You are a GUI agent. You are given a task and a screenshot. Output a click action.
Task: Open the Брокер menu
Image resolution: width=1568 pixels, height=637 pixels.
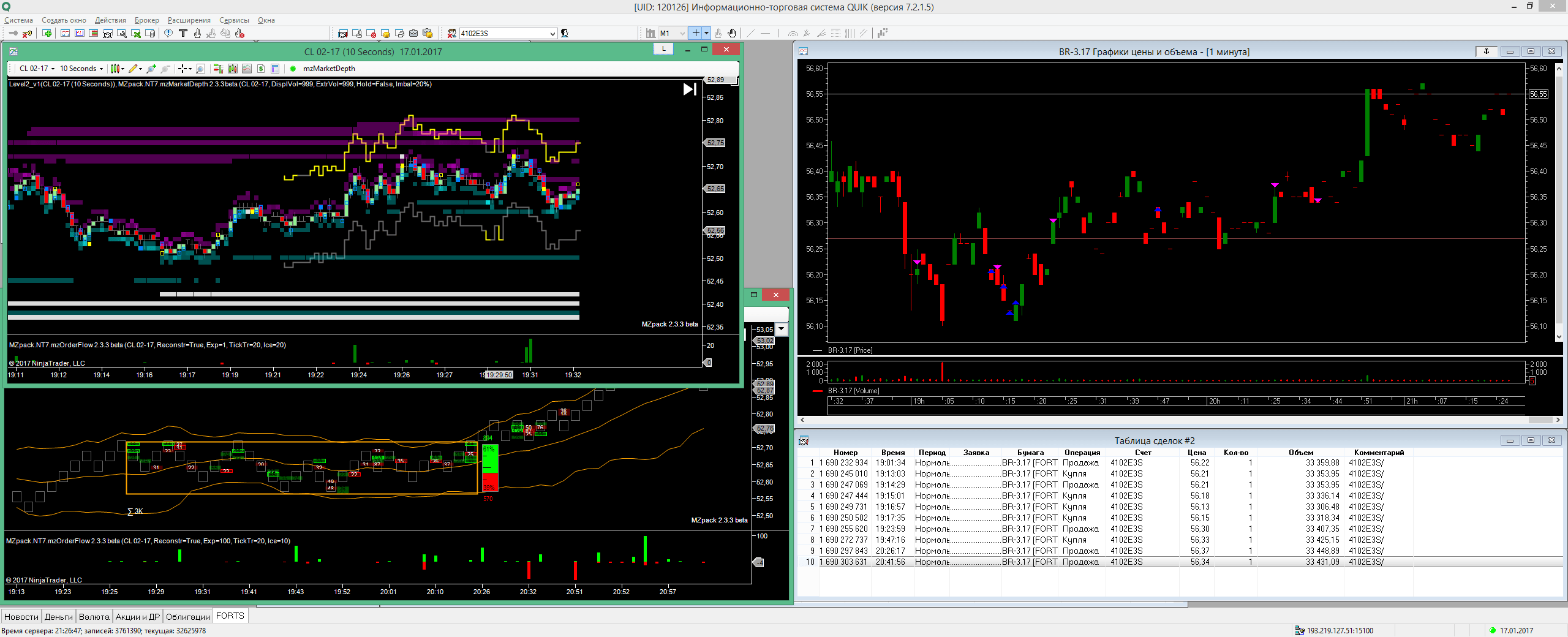click(147, 20)
